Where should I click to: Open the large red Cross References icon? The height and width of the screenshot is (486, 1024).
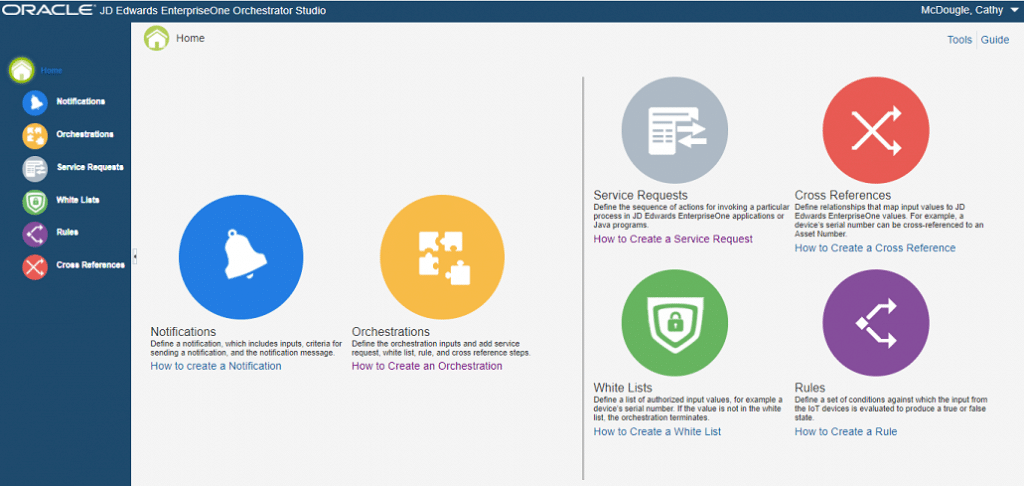tap(876, 130)
